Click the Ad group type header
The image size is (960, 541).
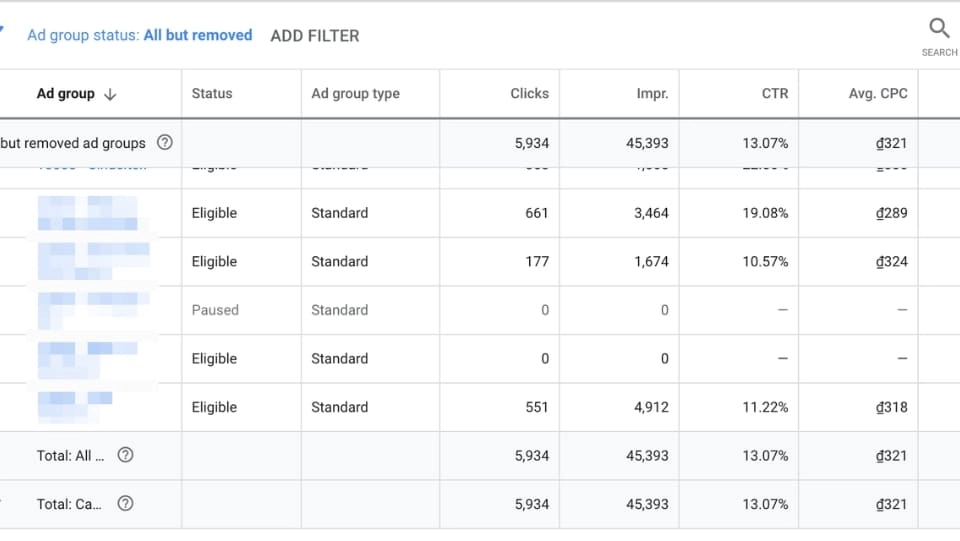point(355,93)
